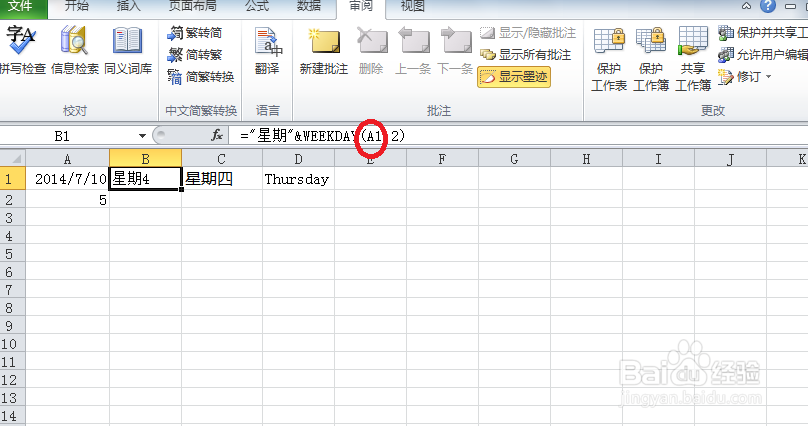
Task: Switch to the 视图 tab
Action: tap(413, 6)
